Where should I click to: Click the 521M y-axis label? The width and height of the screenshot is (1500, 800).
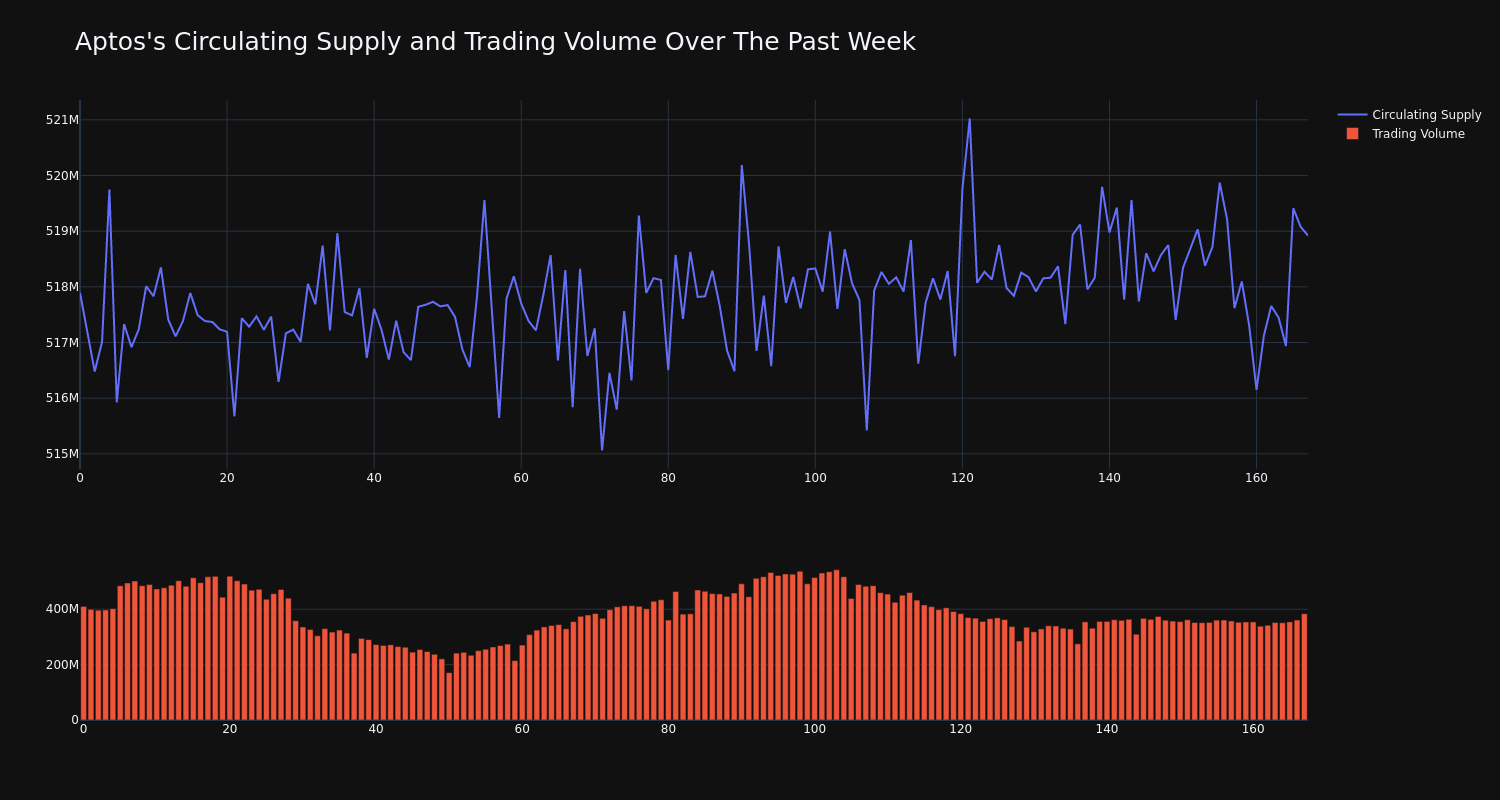click(x=62, y=120)
